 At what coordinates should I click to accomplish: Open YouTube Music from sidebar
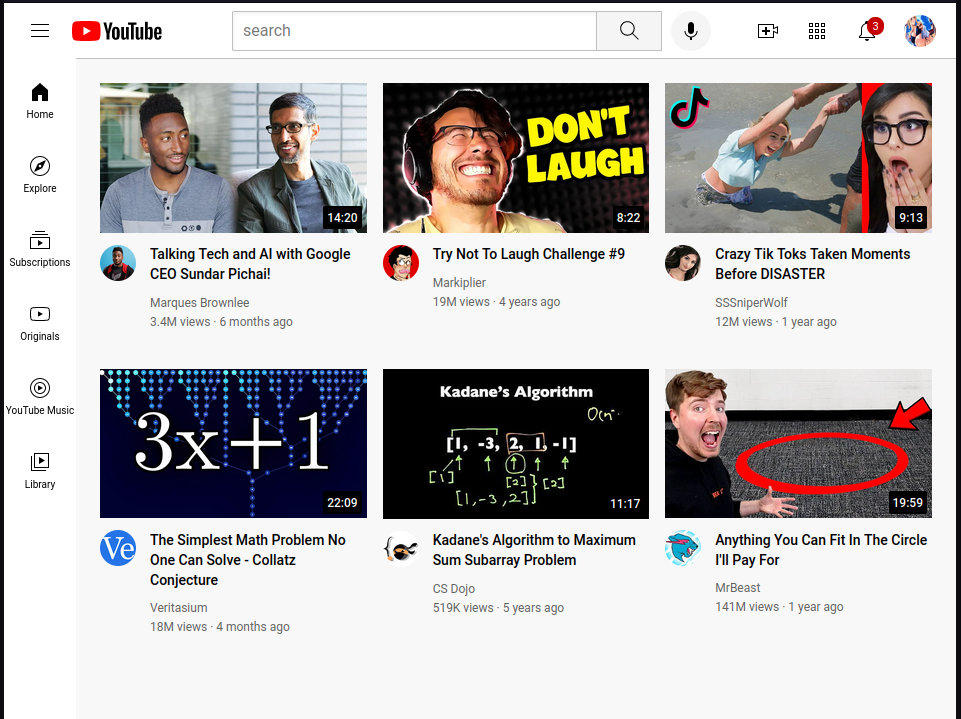(40, 397)
